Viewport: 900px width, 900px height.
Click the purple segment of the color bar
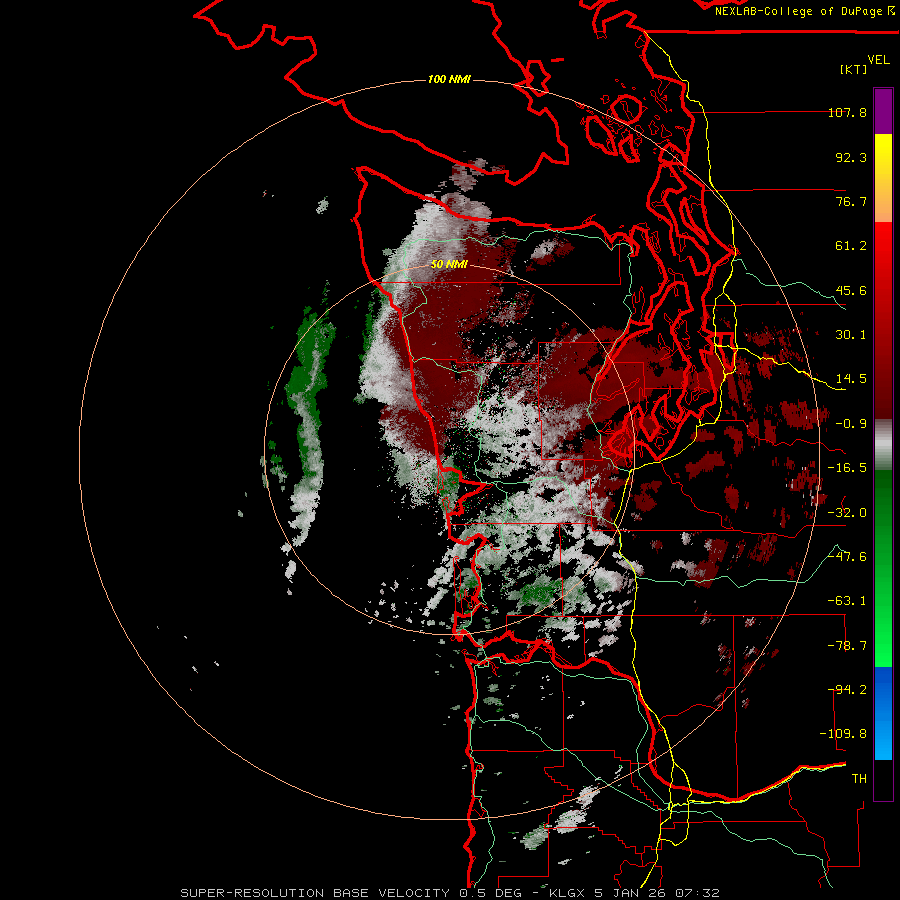tap(883, 112)
